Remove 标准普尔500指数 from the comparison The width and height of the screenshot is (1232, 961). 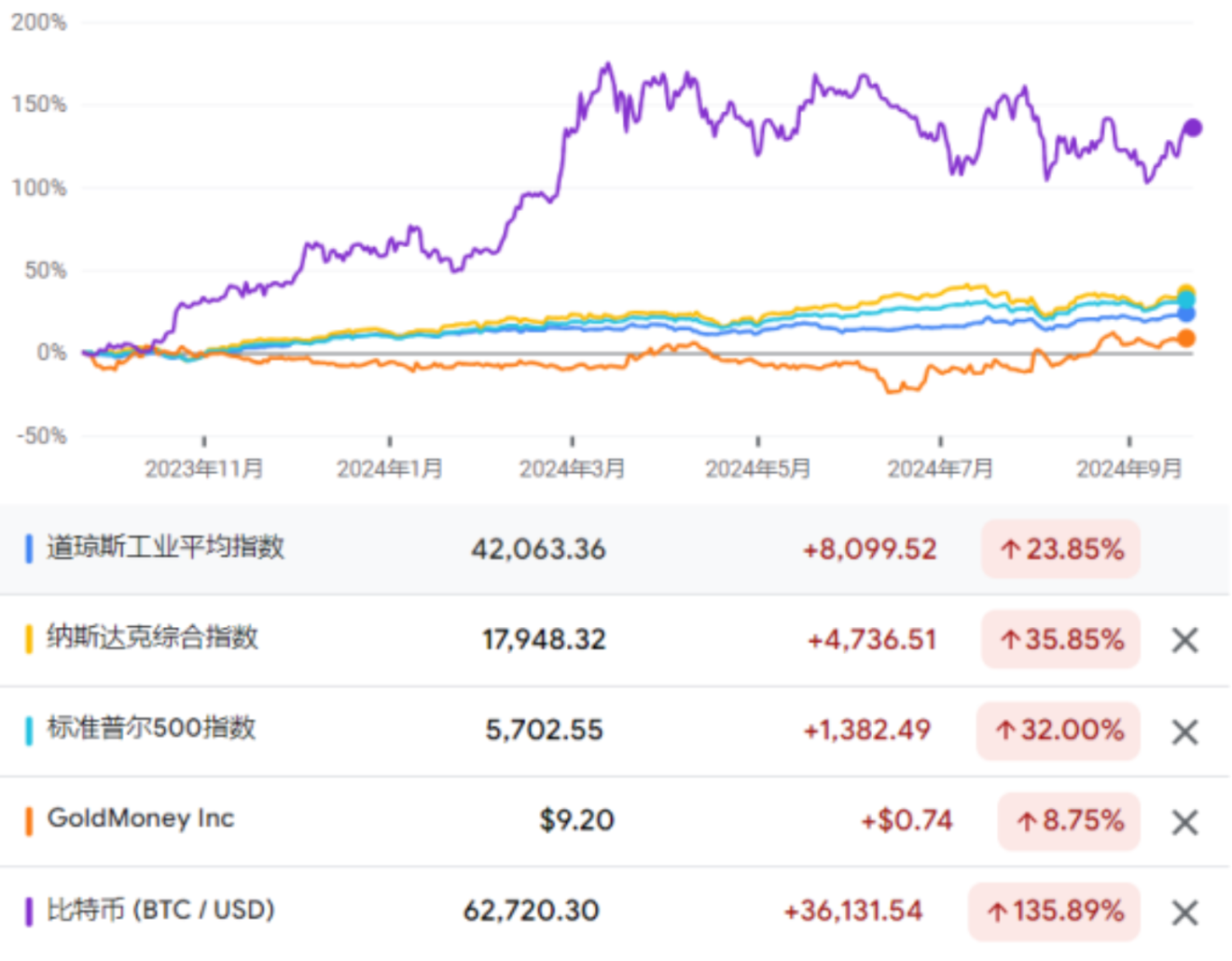coord(1184,731)
